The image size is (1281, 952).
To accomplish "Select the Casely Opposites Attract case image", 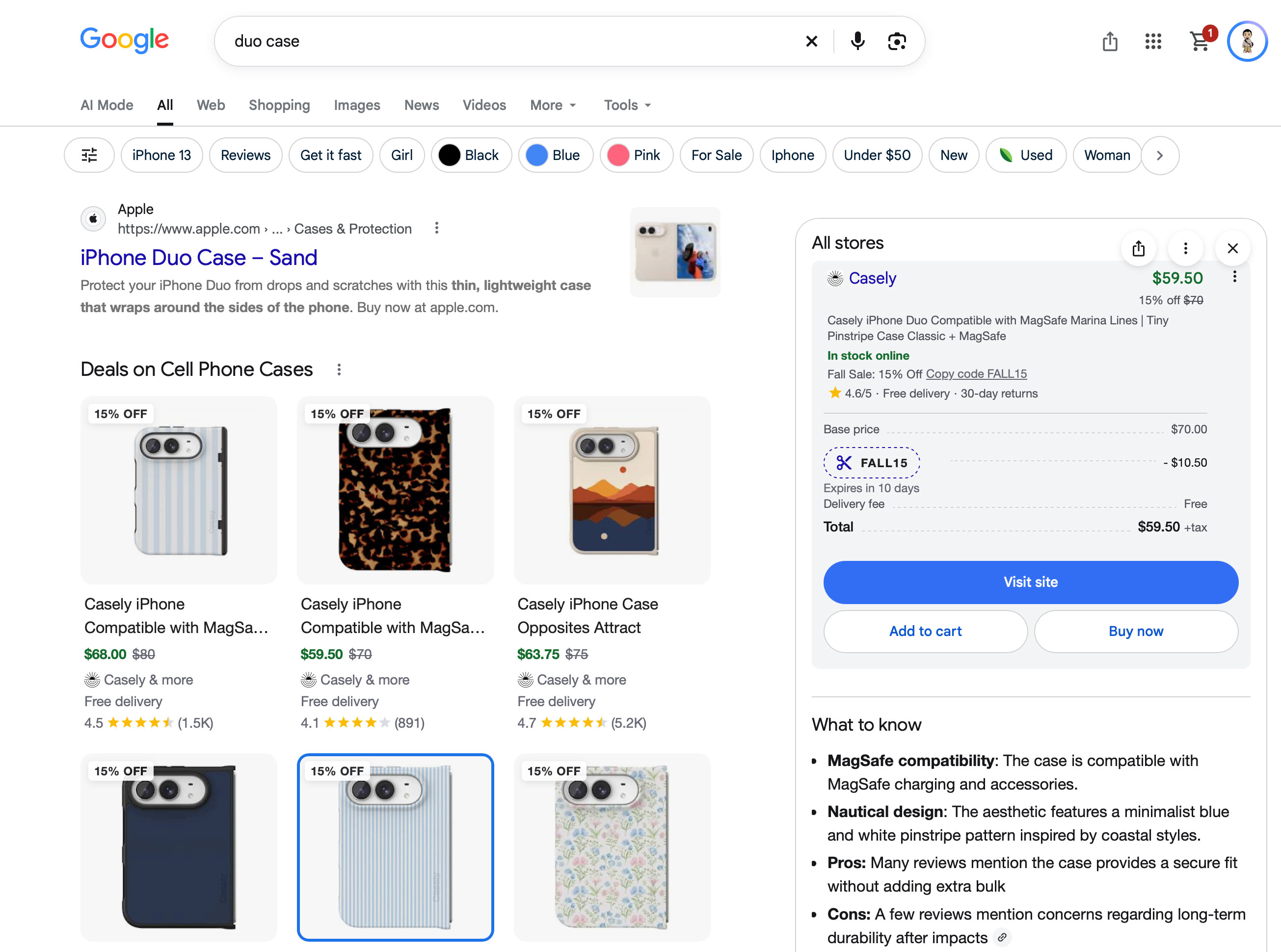I will coord(612,490).
